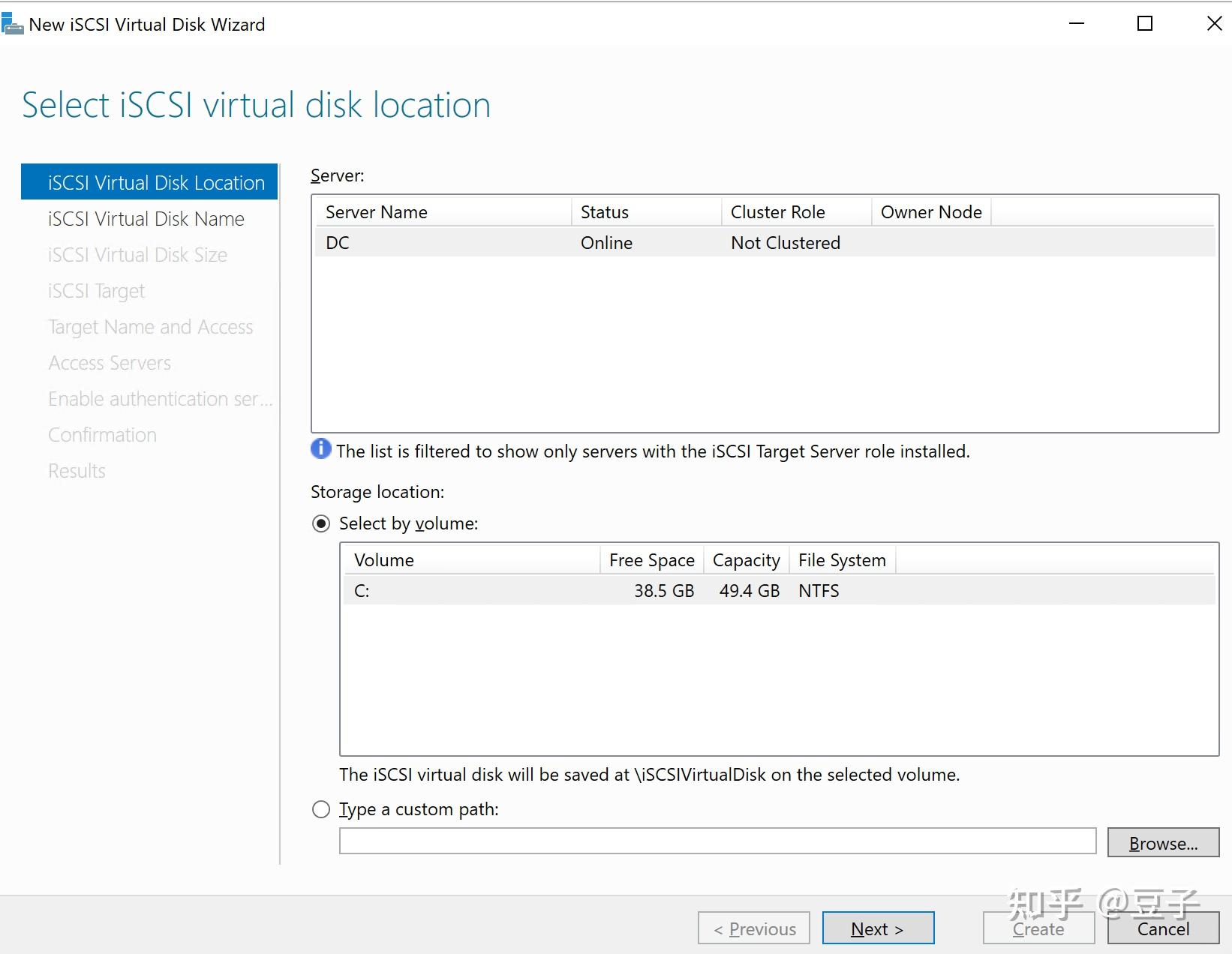Image resolution: width=1232 pixels, height=954 pixels.
Task: Click the wizard icon in title bar
Action: coord(13,24)
